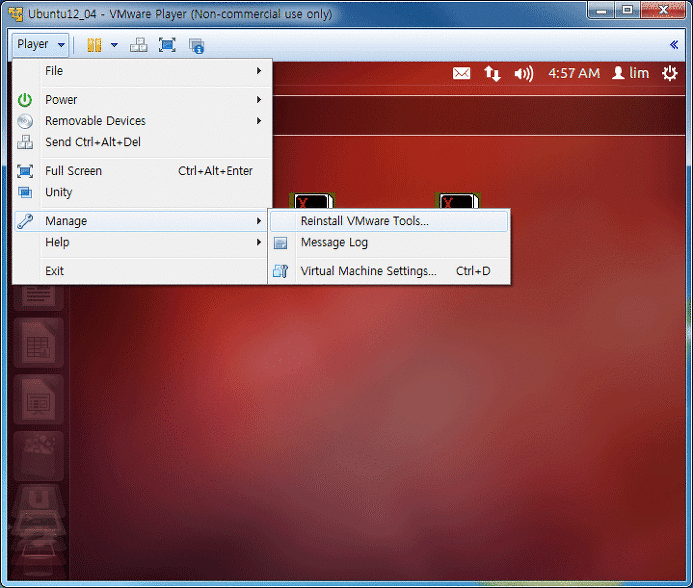Expand the Help submenu arrow
The height and width of the screenshot is (588, 693).
pyautogui.click(x=259, y=242)
